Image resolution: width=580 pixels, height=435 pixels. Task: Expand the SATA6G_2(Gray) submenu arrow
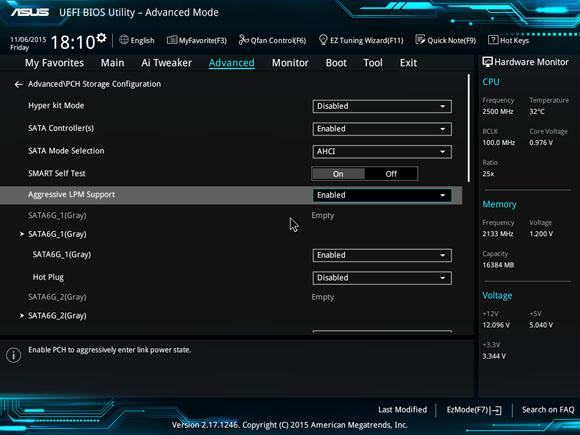22,316
